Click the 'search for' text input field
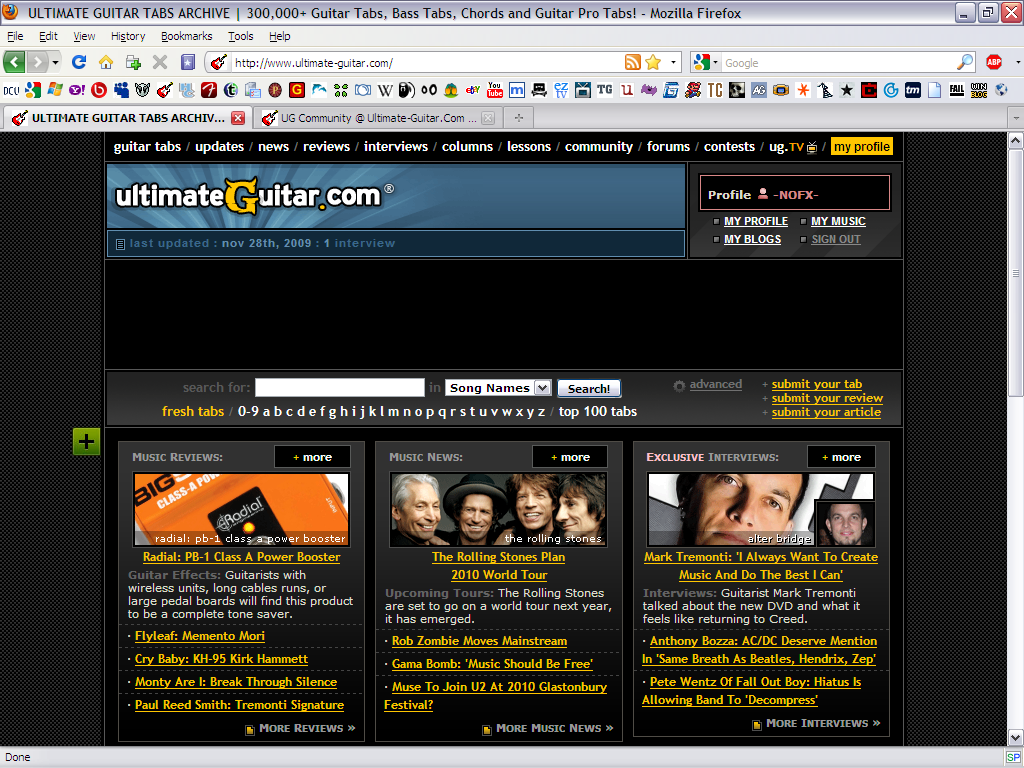The height and width of the screenshot is (768, 1024). pyautogui.click(x=340, y=387)
